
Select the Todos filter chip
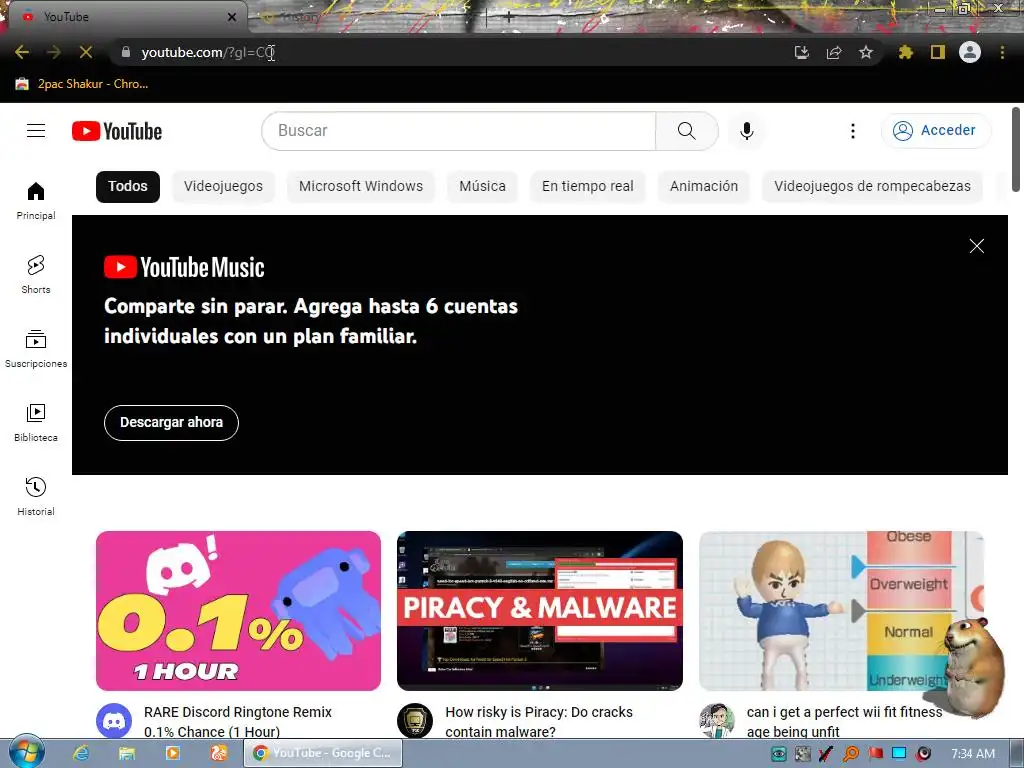pyautogui.click(x=128, y=186)
